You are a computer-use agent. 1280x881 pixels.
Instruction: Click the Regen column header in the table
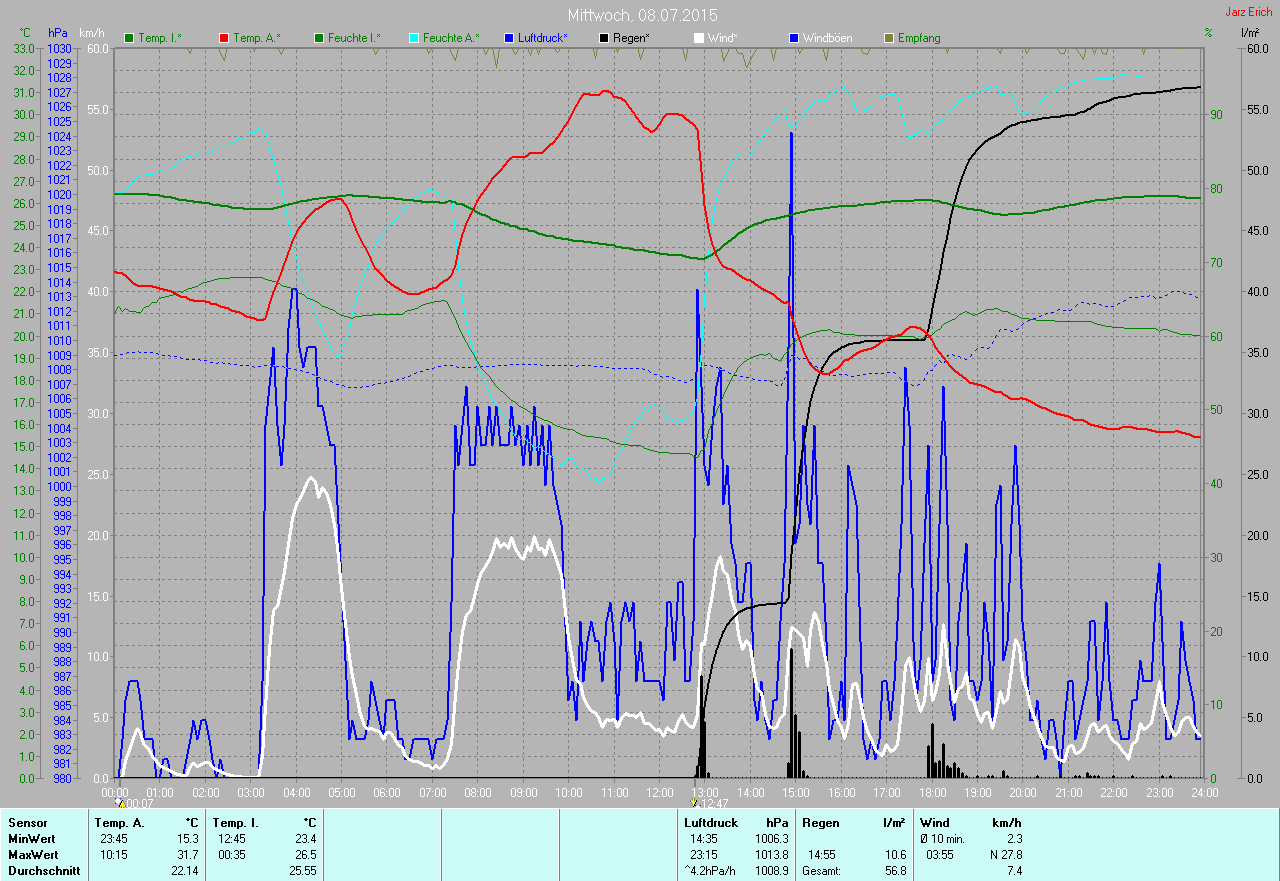point(821,823)
